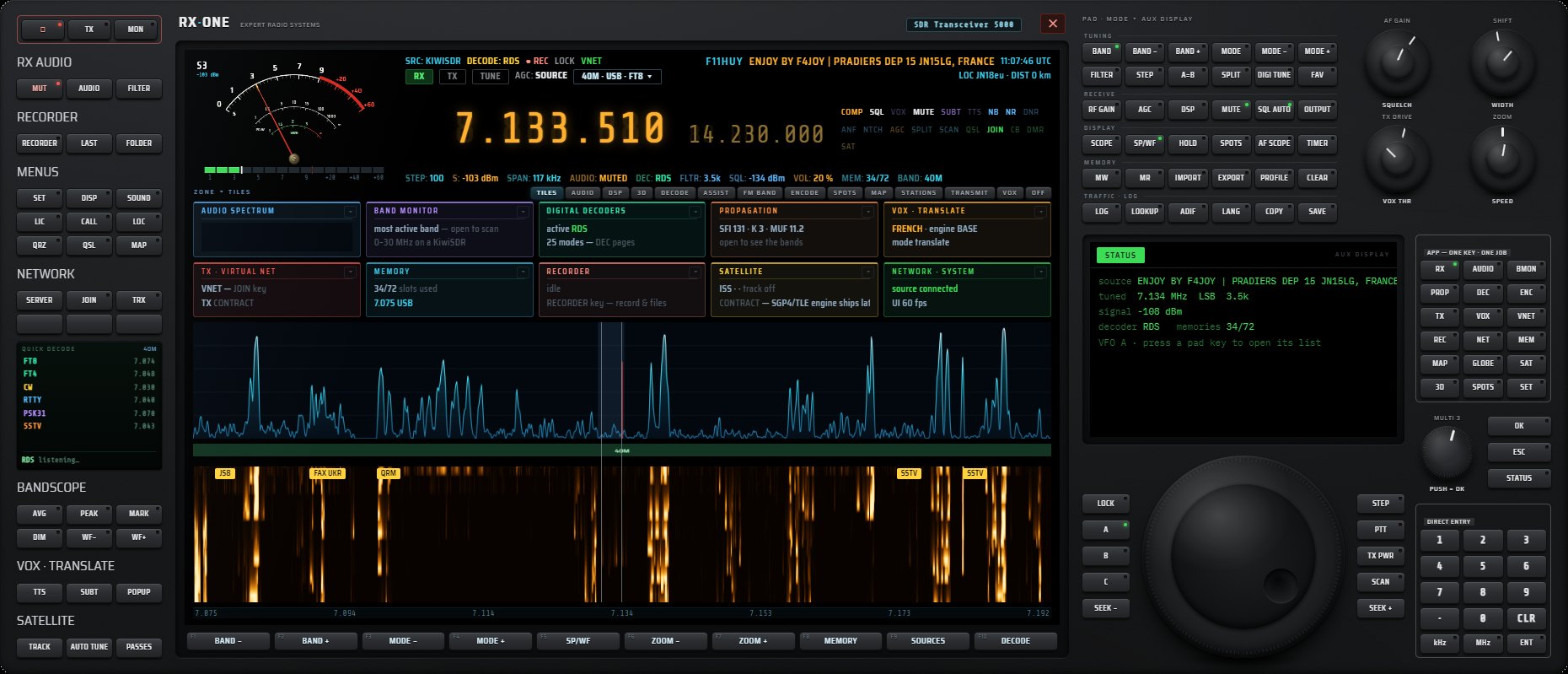
Task: Click the signal strength bar meter
Action: [294, 170]
